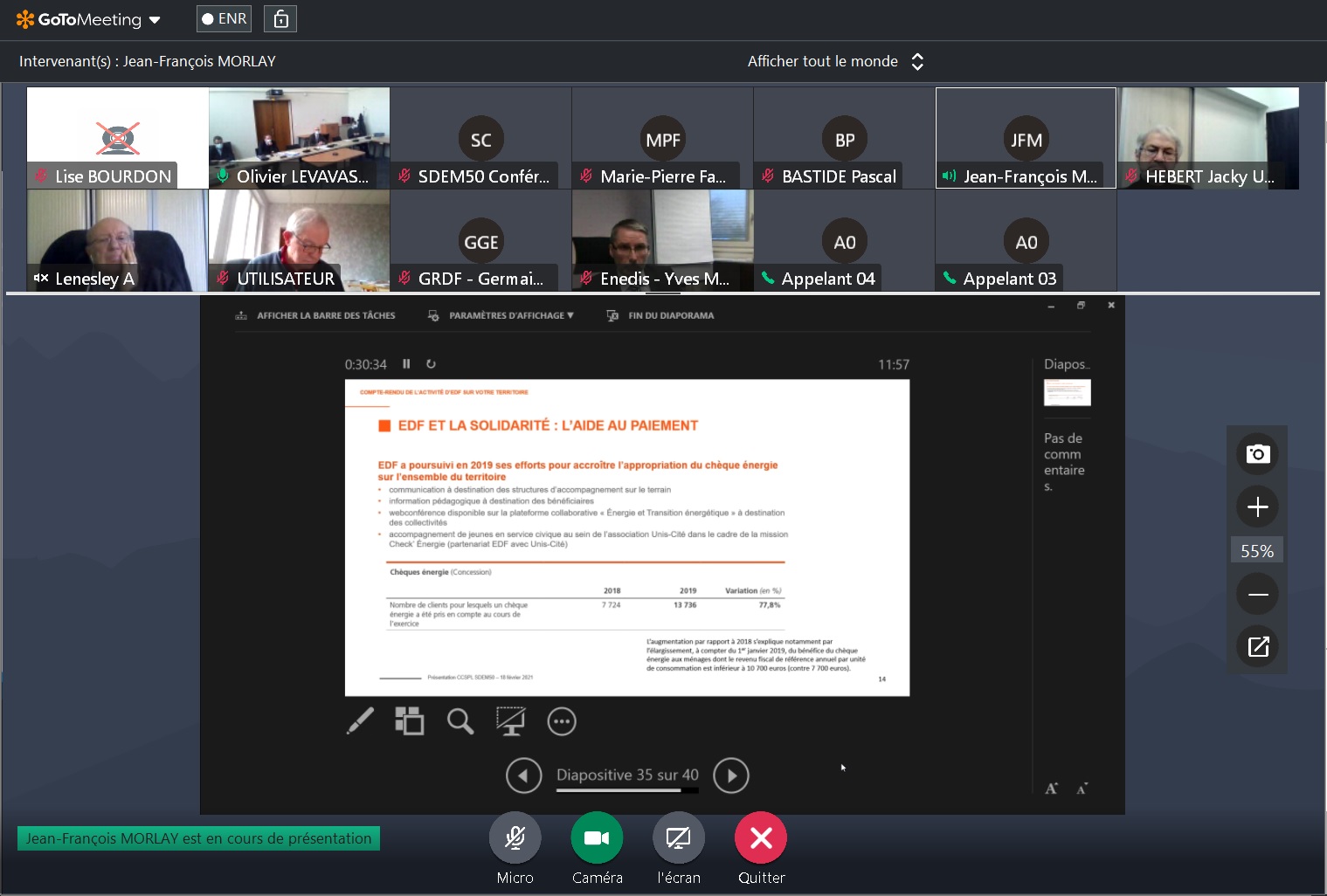
Task: Take a screenshot with camera icon
Action: tap(1257, 453)
